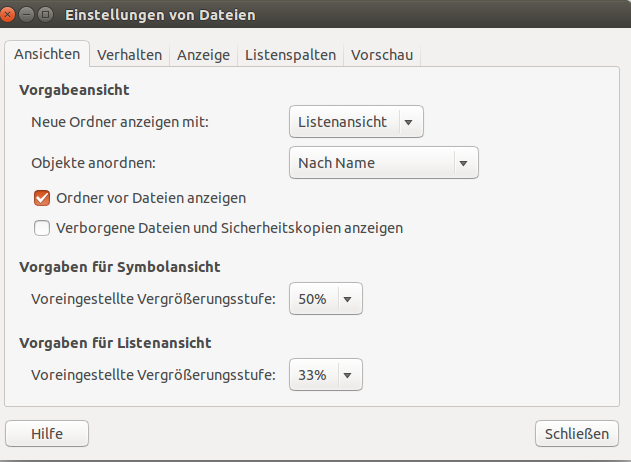Open the Objekte anordnen combo box
Image resolution: width=631 pixels, height=462 pixels.
tap(384, 163)
